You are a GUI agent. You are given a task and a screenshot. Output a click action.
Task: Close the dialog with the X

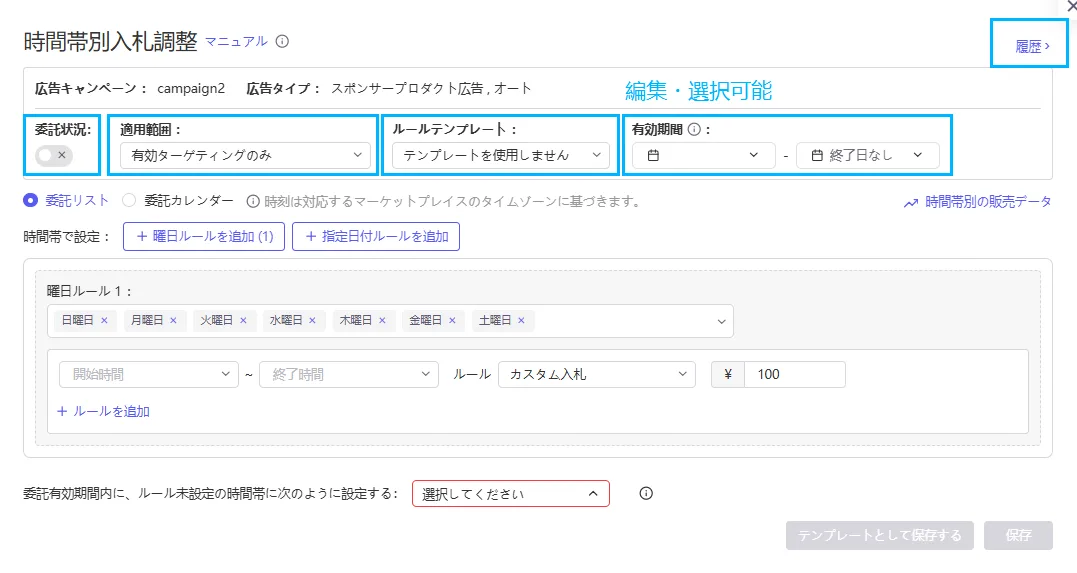[x=1071, y=5]
